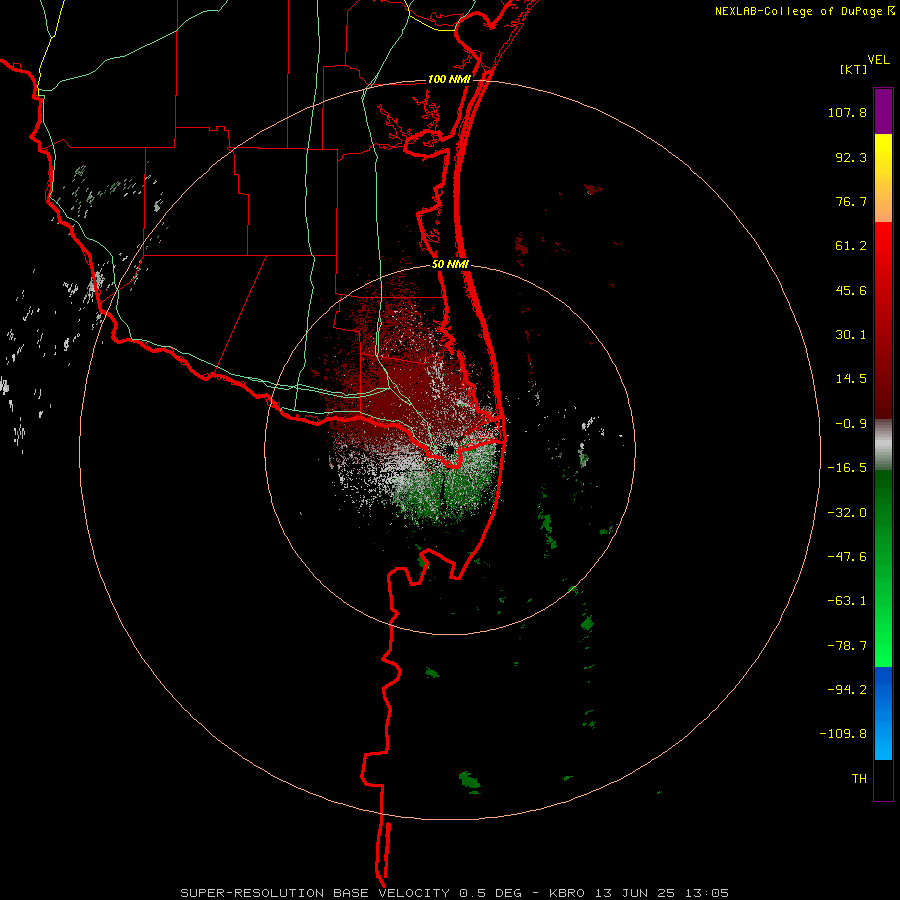Click the 14.5 legend value

tap(851, 379)
